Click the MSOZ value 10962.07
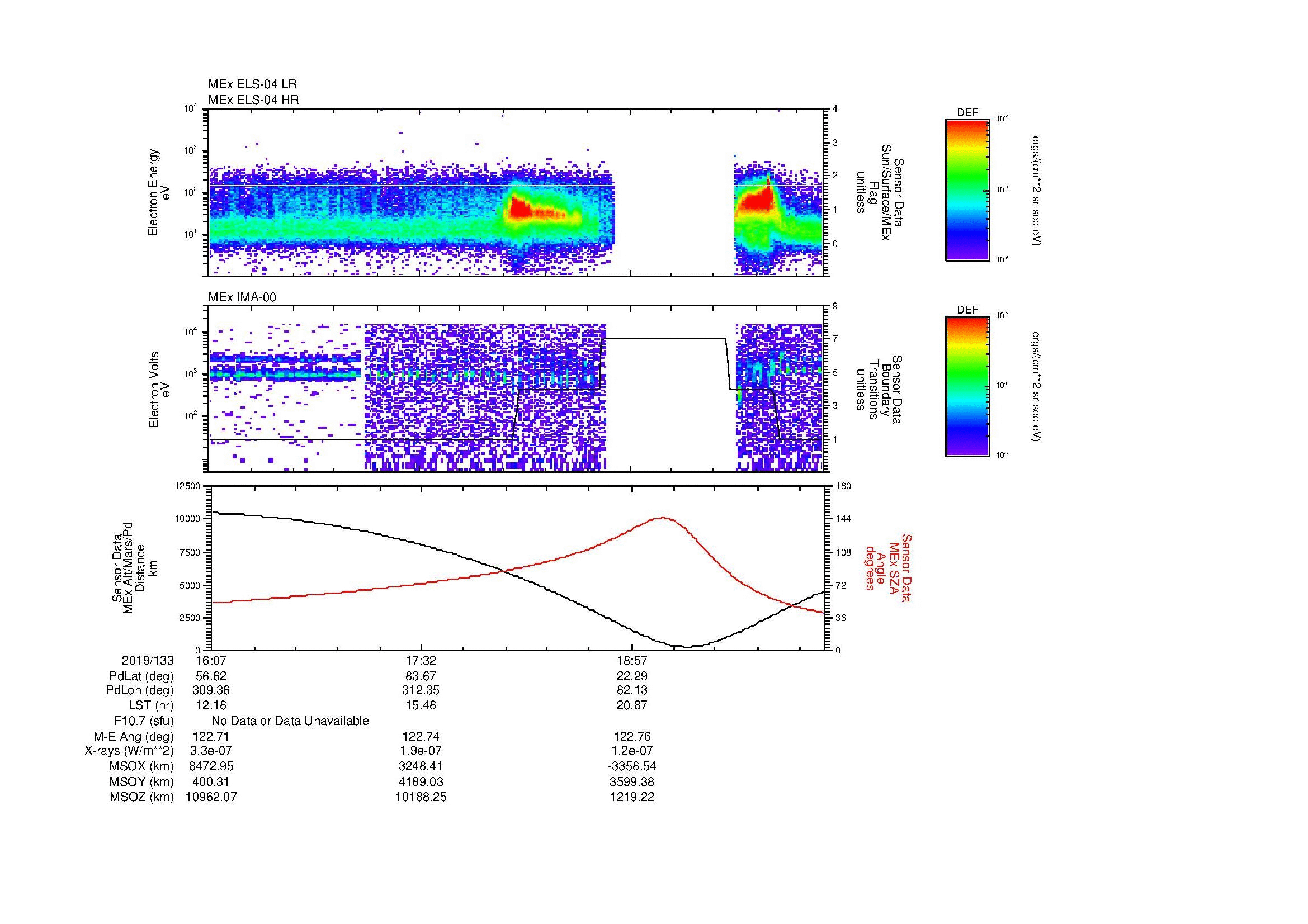Viewport: 1308px width, 924px height. point(211,797)
